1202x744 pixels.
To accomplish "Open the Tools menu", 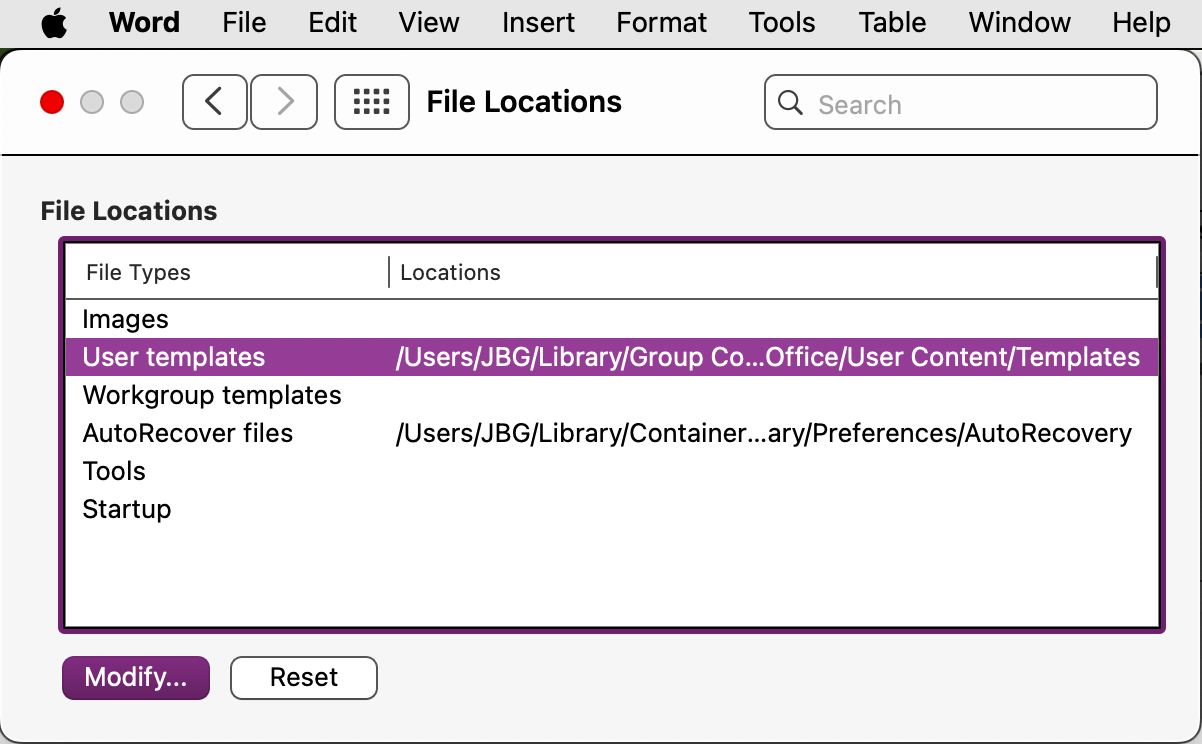I will (782, 22).
